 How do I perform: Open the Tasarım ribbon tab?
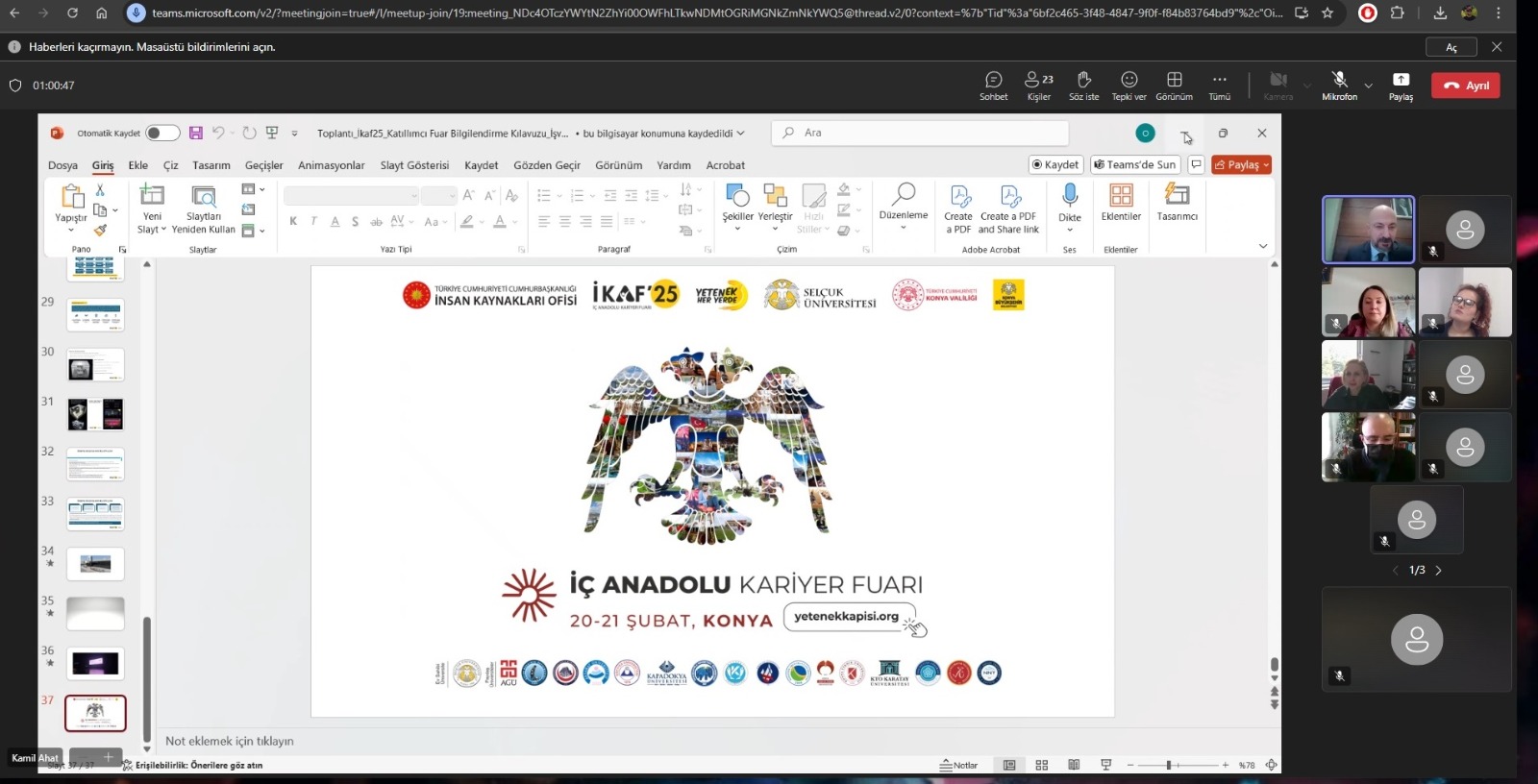pyautogui.click(x=211, y=165)
